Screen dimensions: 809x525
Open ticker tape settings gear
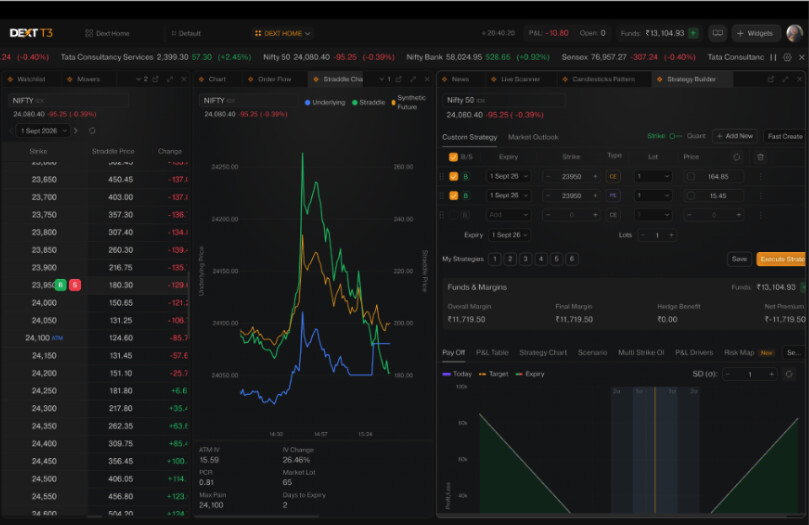point(787,57)
